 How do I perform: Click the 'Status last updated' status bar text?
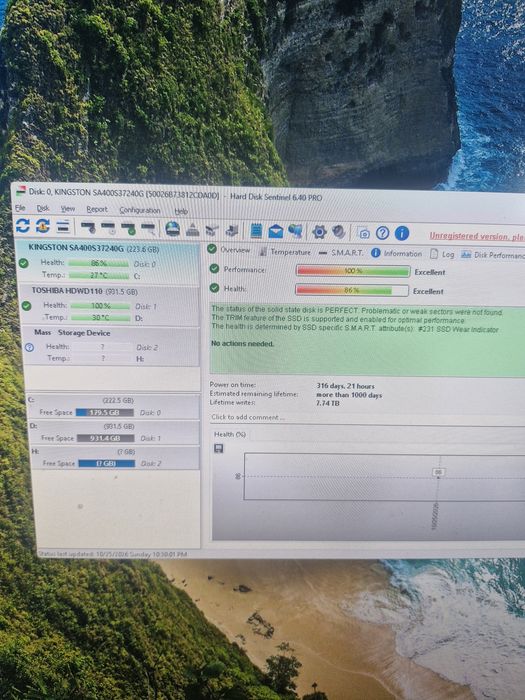point(112,554)
